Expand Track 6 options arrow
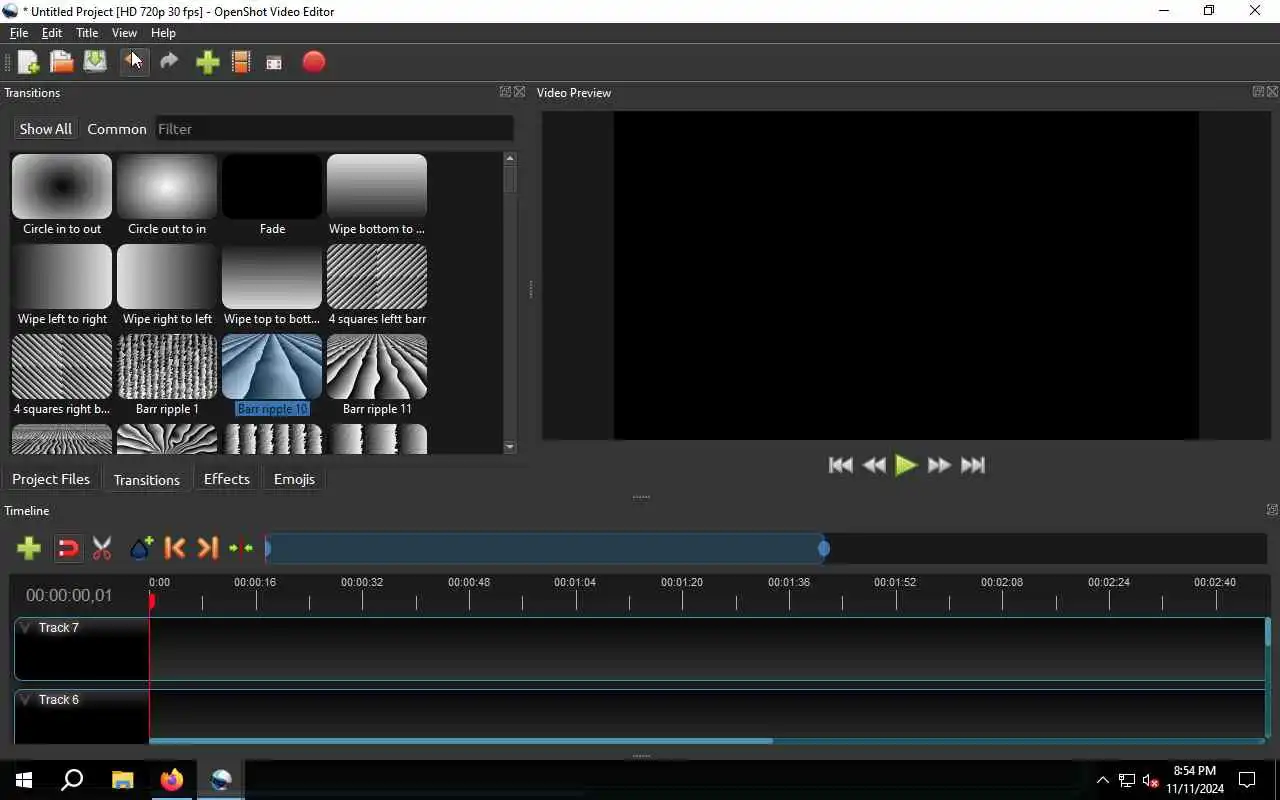 pyautogui.click(x=26, y=700)
